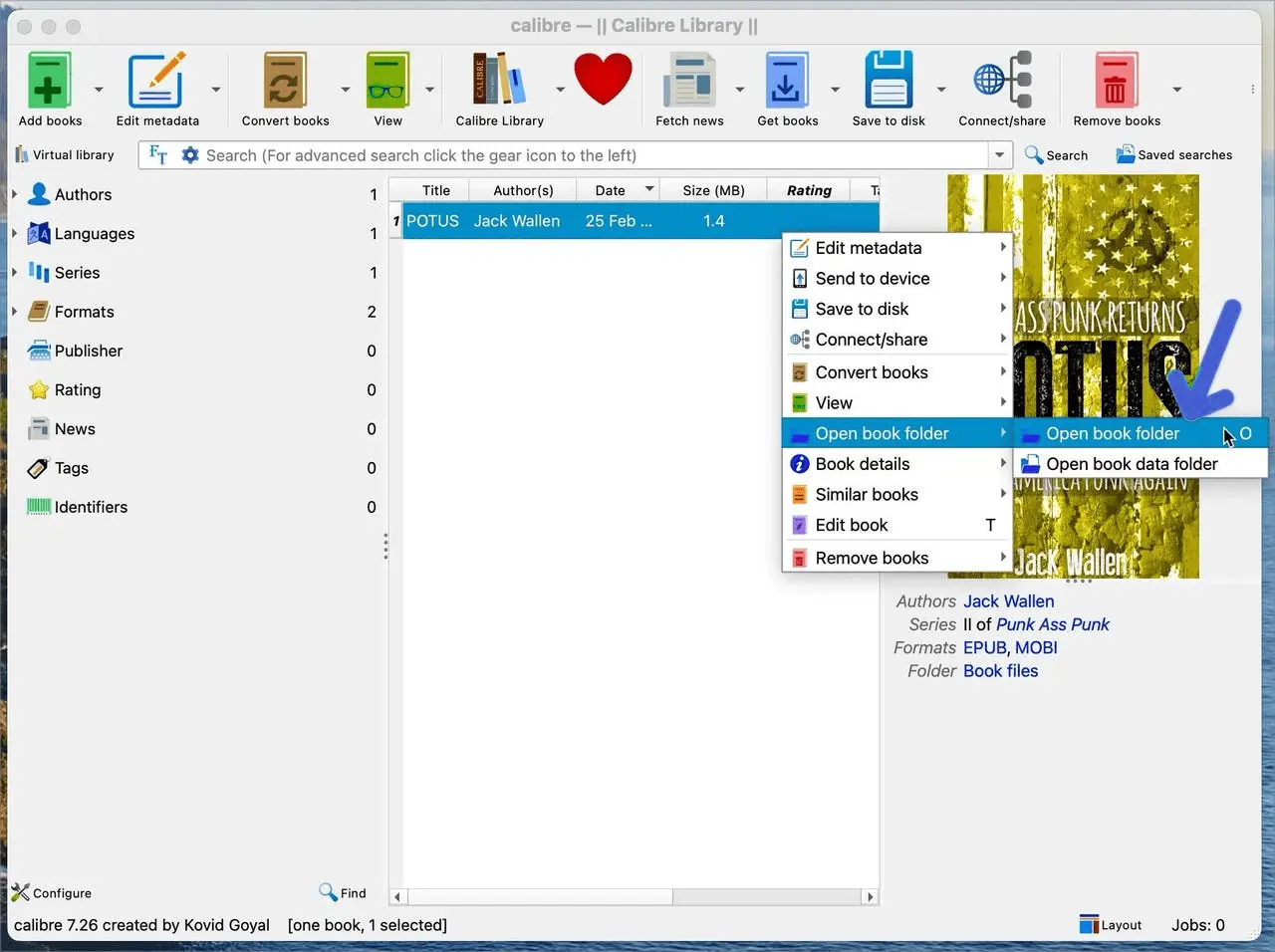Click the Convert books toolbar icon
Screen dimensions: 1275x952
285,82
